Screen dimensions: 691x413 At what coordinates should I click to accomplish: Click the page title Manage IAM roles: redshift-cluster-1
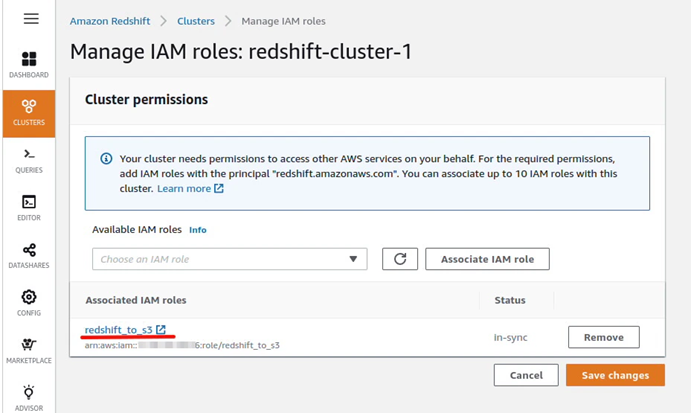pos(241,52)
